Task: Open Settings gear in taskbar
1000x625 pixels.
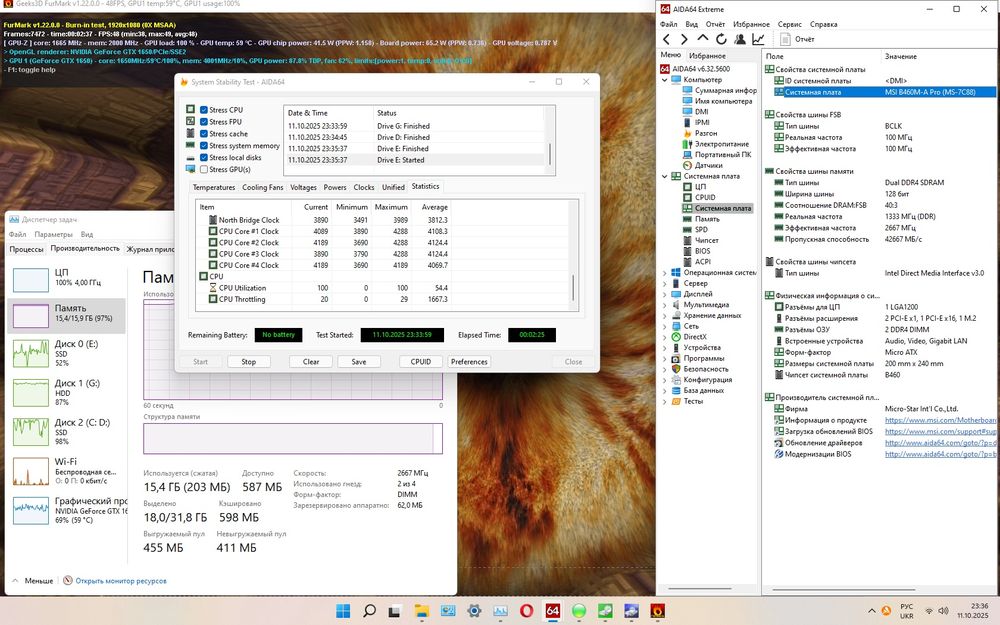Action: click(474, 611)
